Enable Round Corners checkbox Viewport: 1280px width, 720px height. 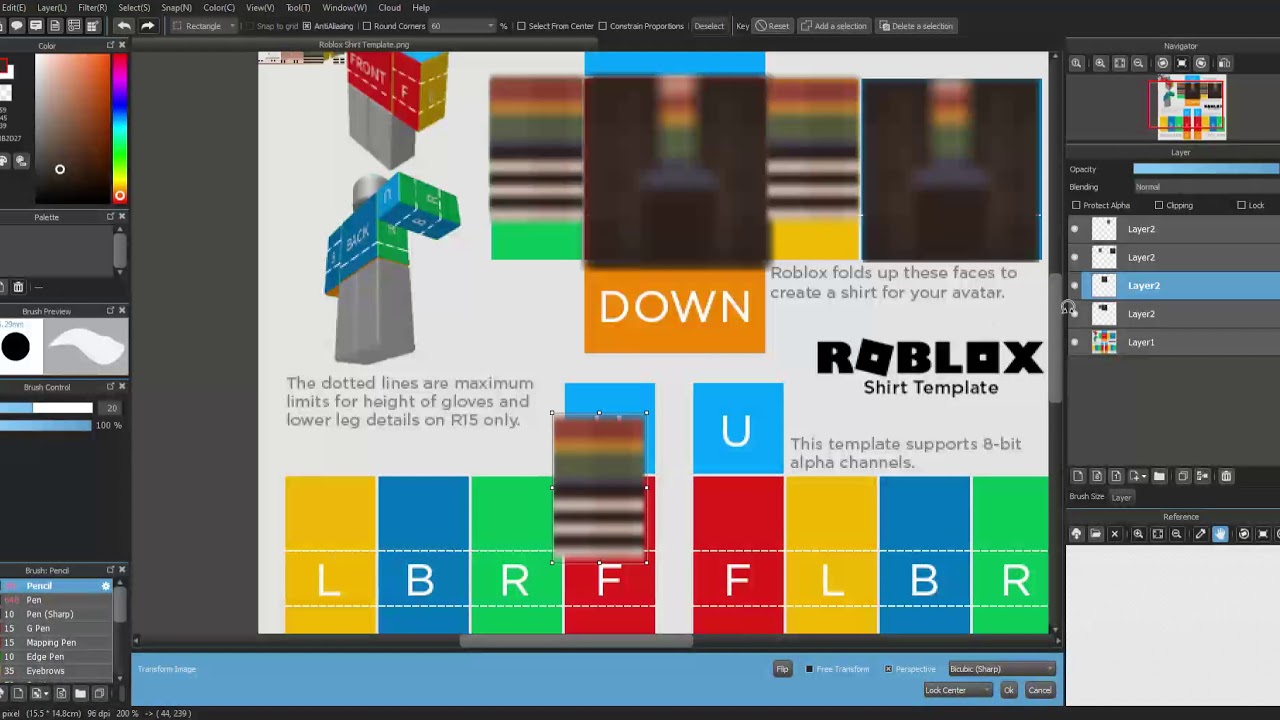click(366, 26)
